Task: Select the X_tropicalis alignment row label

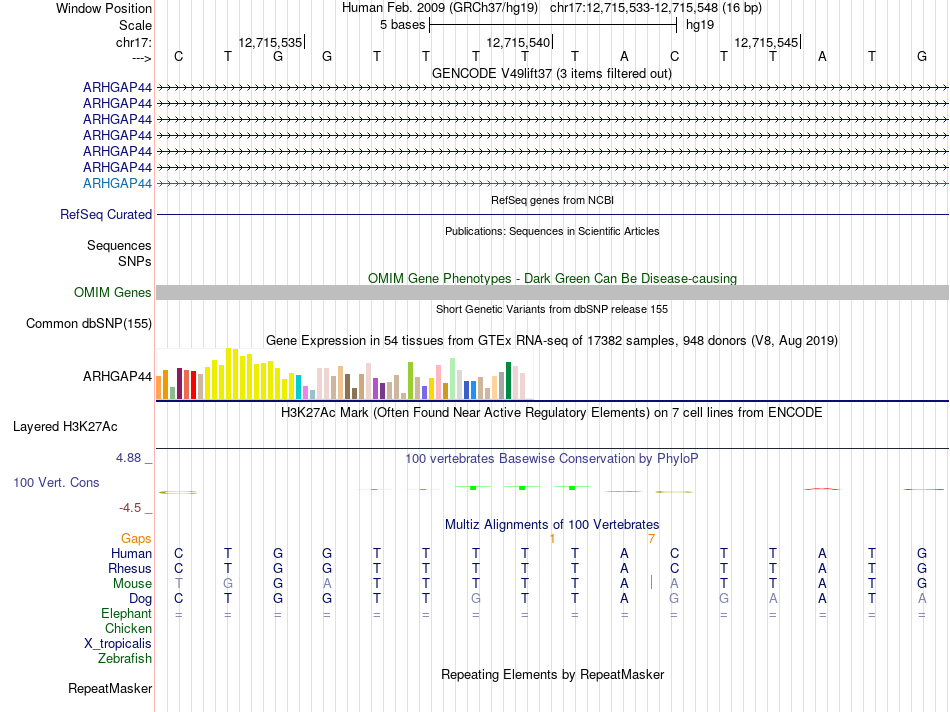Action: [x=118, y=644]
